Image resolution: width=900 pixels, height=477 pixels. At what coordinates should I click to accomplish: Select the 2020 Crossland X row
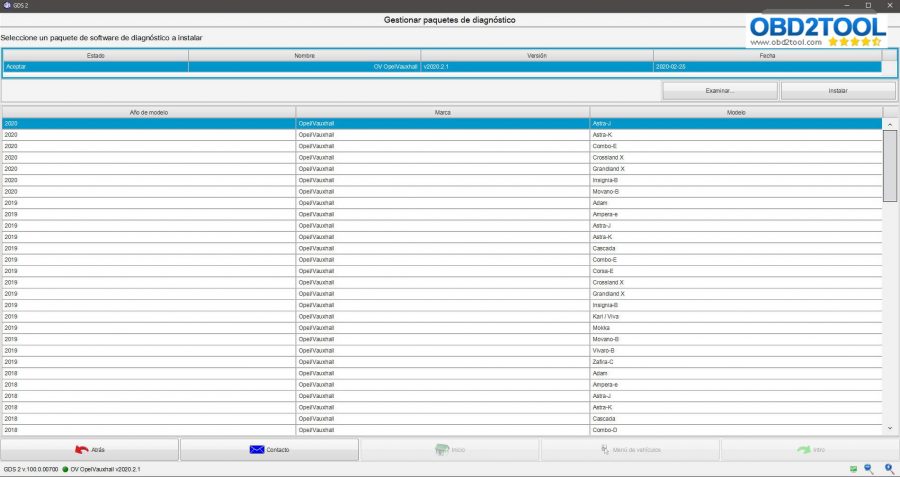[442, 157]
